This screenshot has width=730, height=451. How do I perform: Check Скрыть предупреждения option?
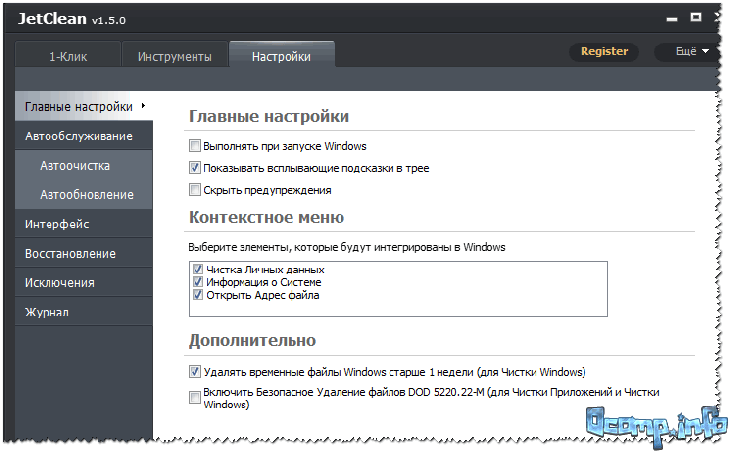(x=195, y=189)
